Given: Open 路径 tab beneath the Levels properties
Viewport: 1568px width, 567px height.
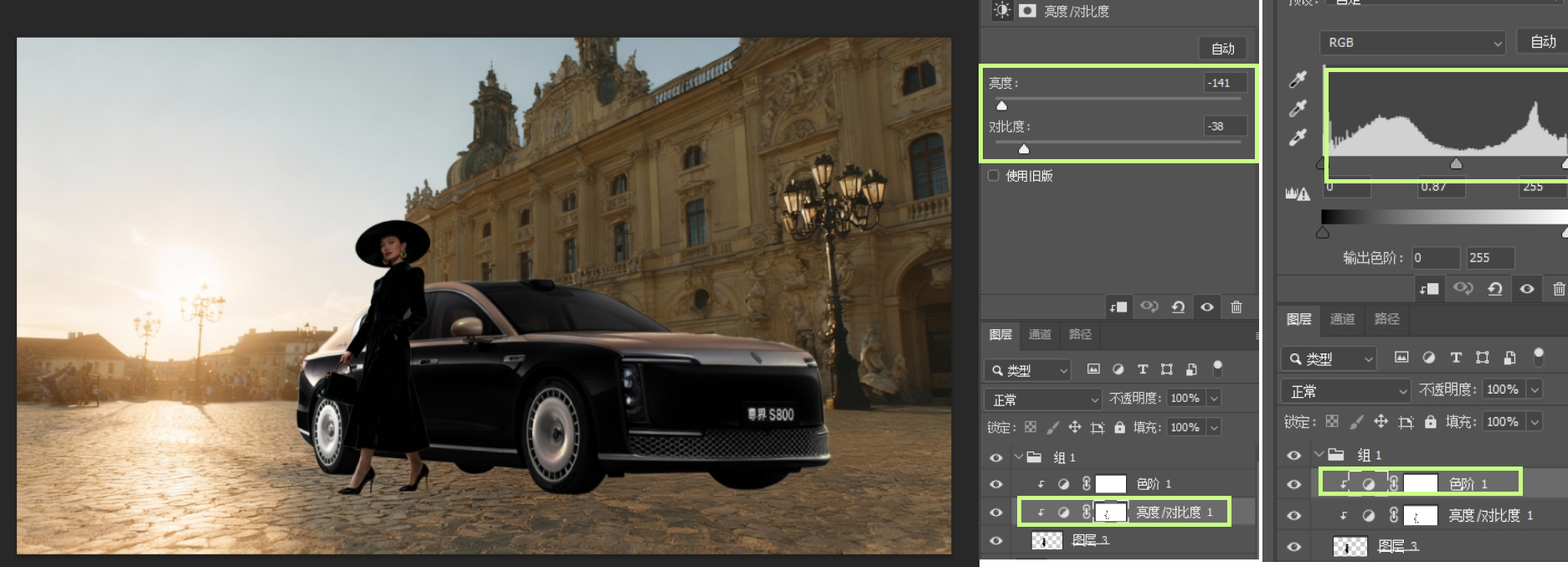Looking at the screenshot, I should pos(1386,319).
